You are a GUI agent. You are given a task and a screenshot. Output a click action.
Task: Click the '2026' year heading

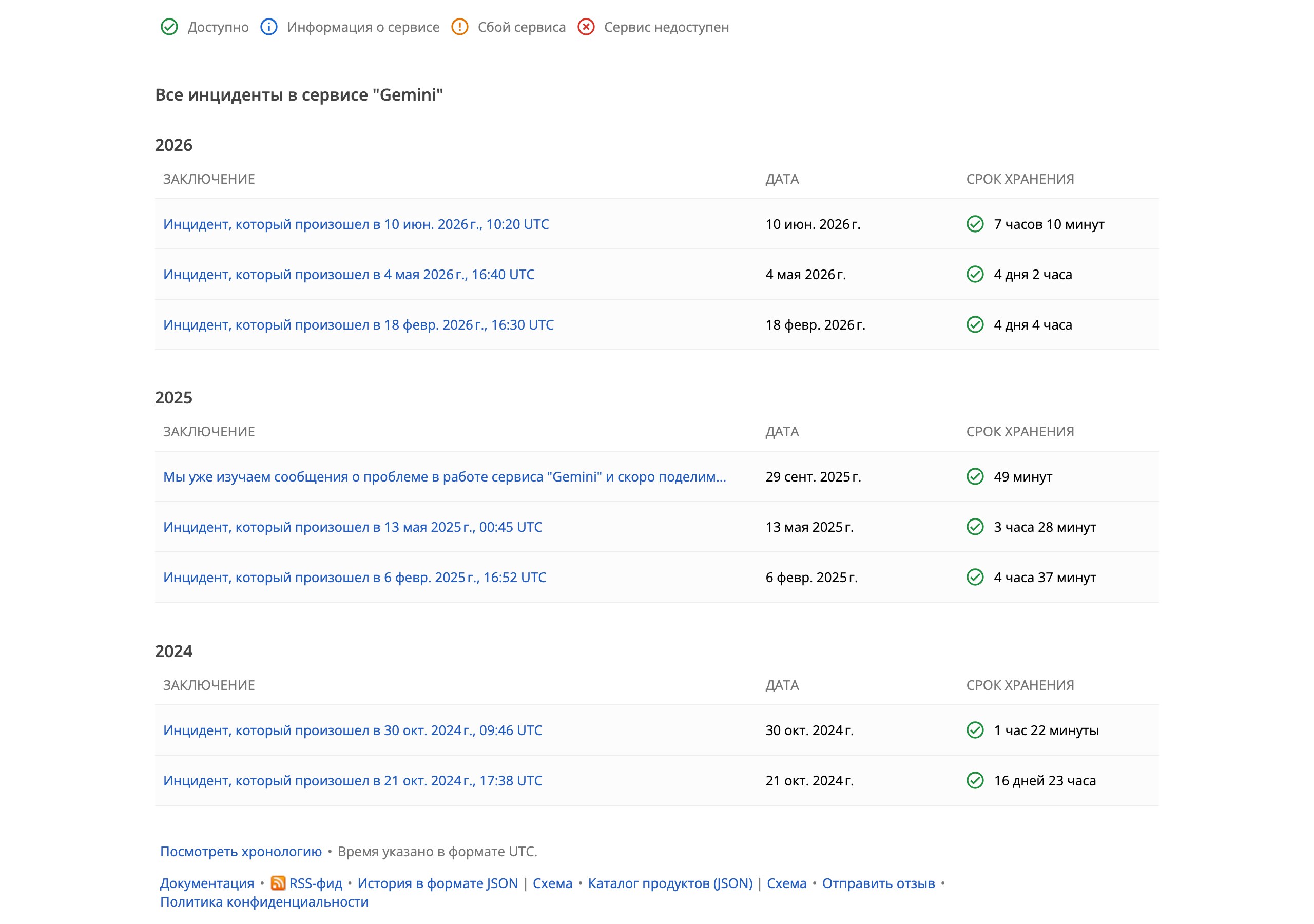pyautogui.click(x=174, y=145)
